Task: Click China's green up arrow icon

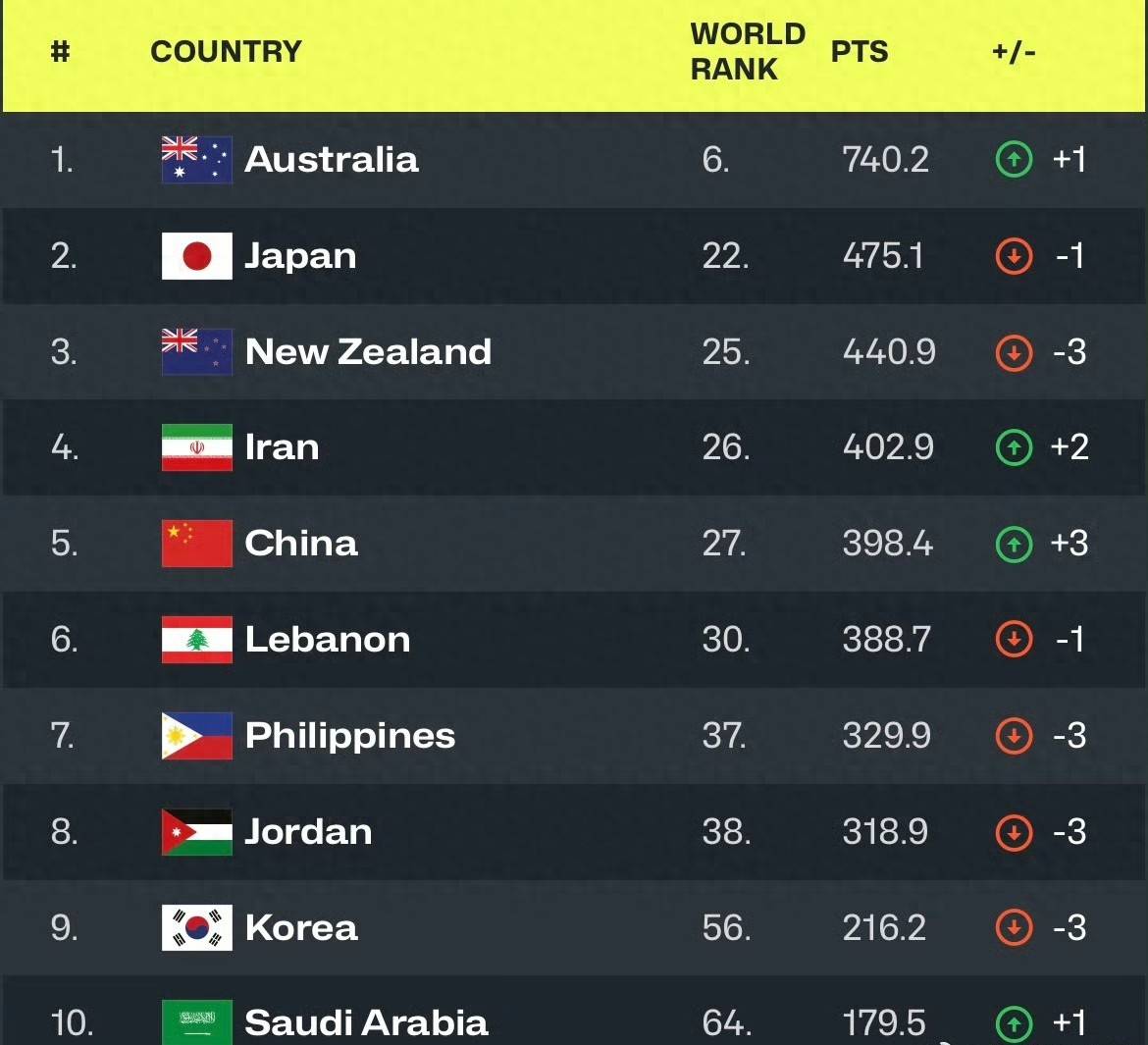Action: point(1014,544)
